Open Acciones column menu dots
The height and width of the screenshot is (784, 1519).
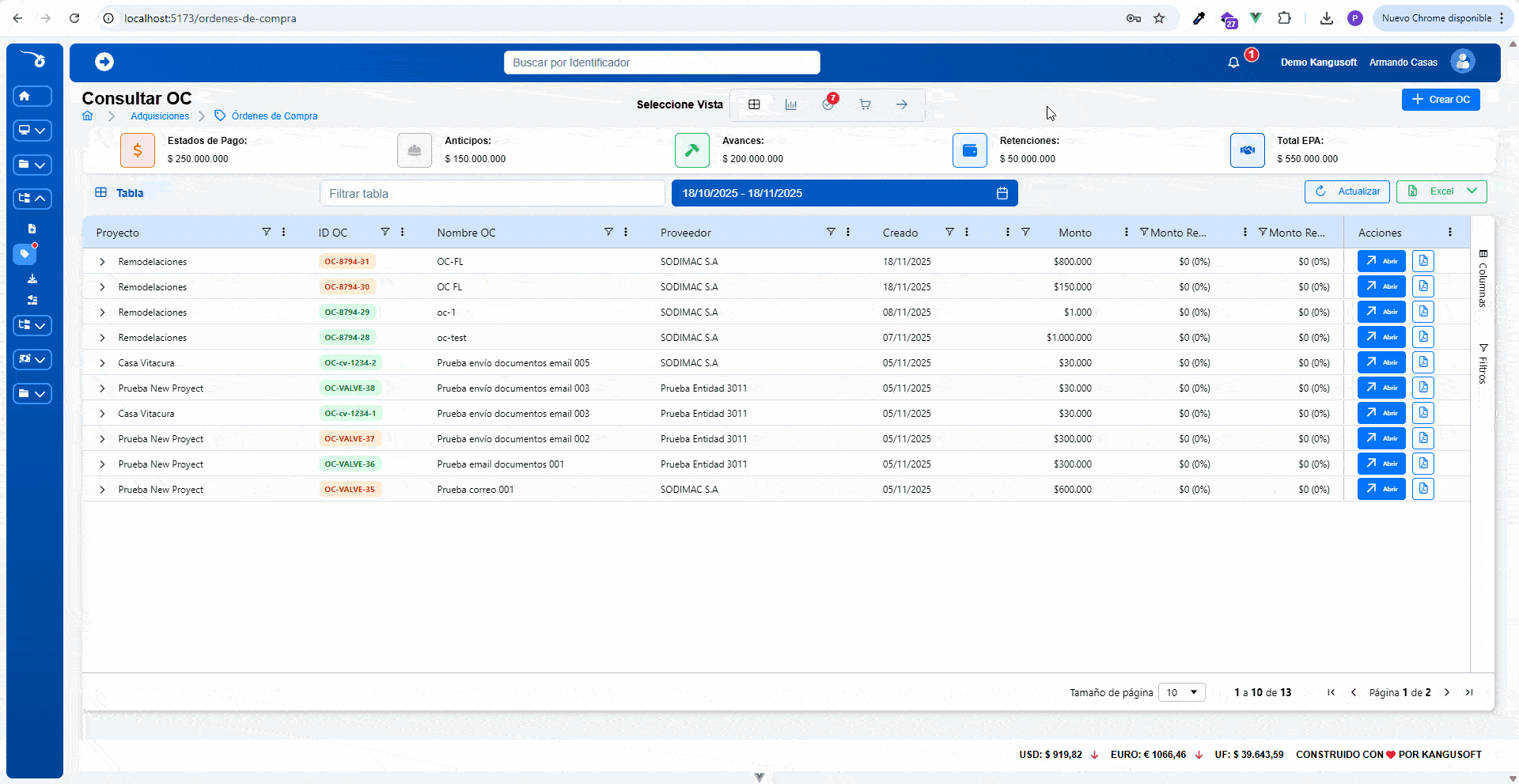[1450, 232]
